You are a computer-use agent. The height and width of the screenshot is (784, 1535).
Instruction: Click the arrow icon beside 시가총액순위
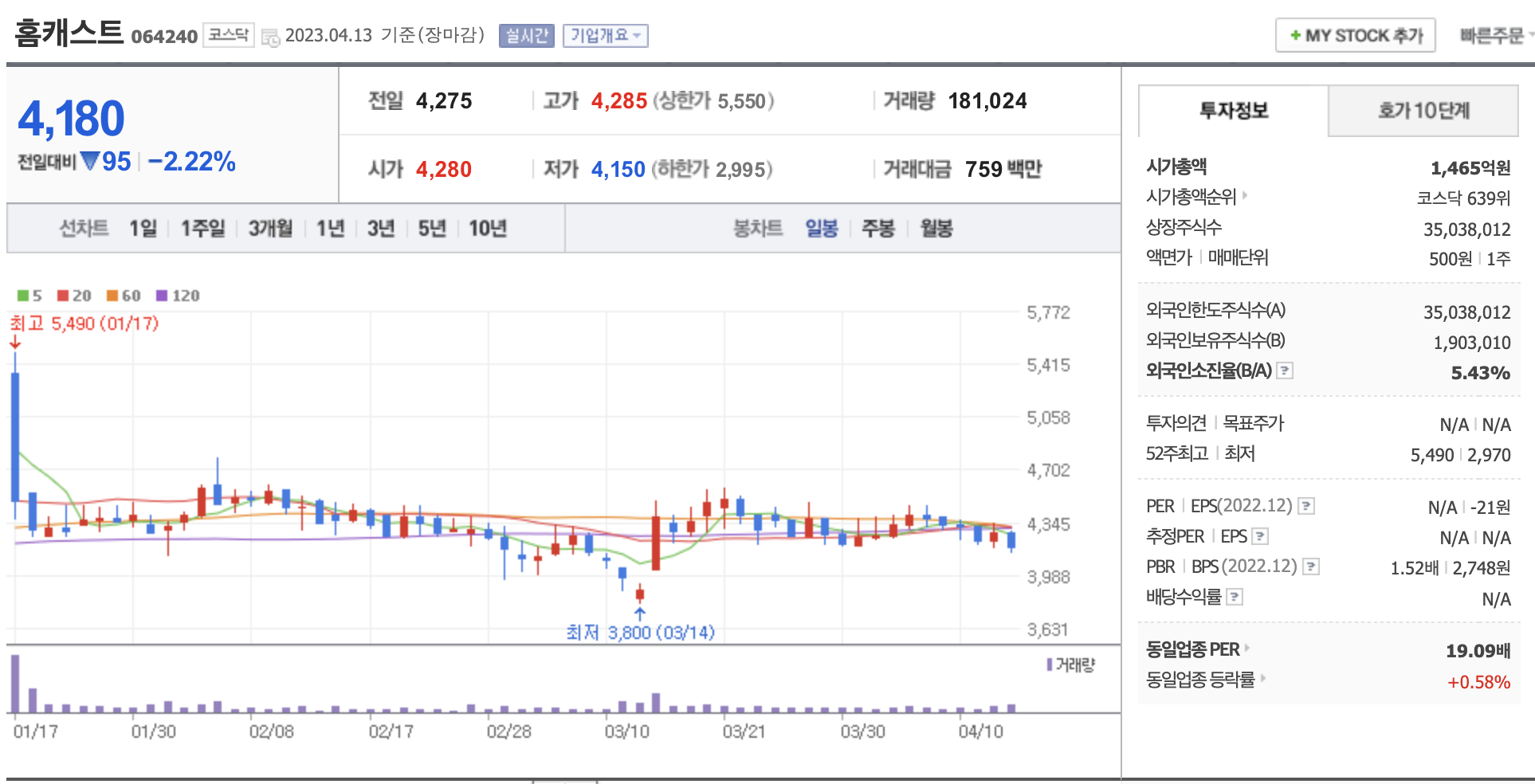pyautogui.click(x=1245, y=195)
